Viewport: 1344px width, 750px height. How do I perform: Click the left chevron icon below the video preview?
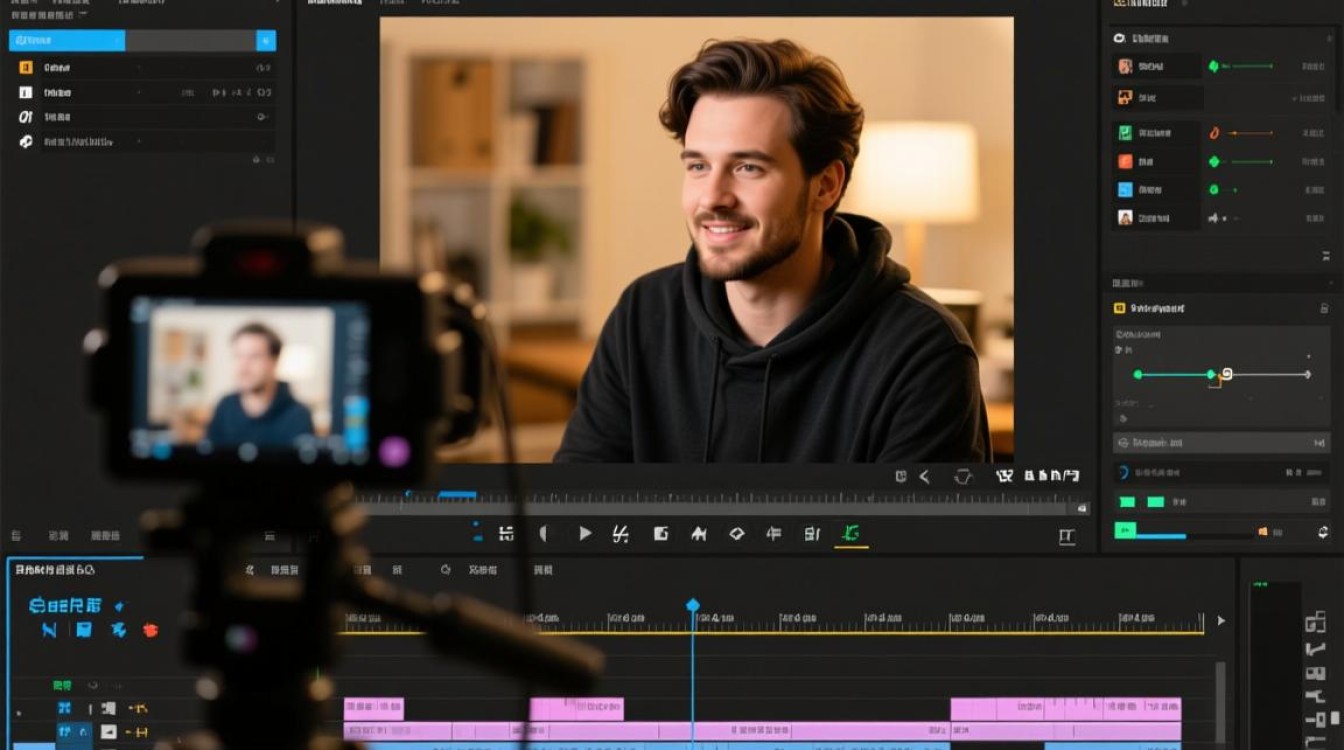(x=925, y=477)
